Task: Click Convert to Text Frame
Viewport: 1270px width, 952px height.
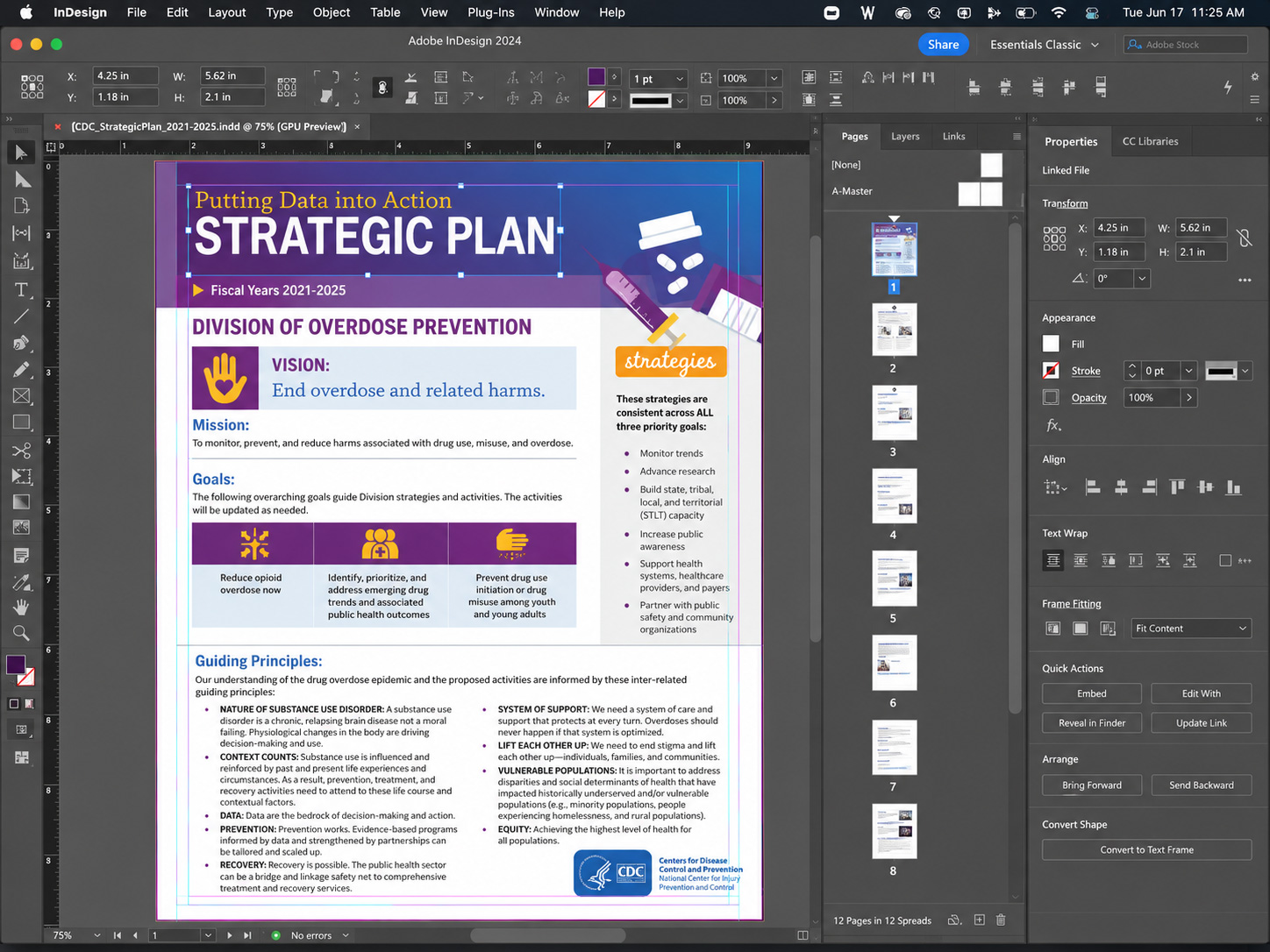Action: [x=1146, y=849]
